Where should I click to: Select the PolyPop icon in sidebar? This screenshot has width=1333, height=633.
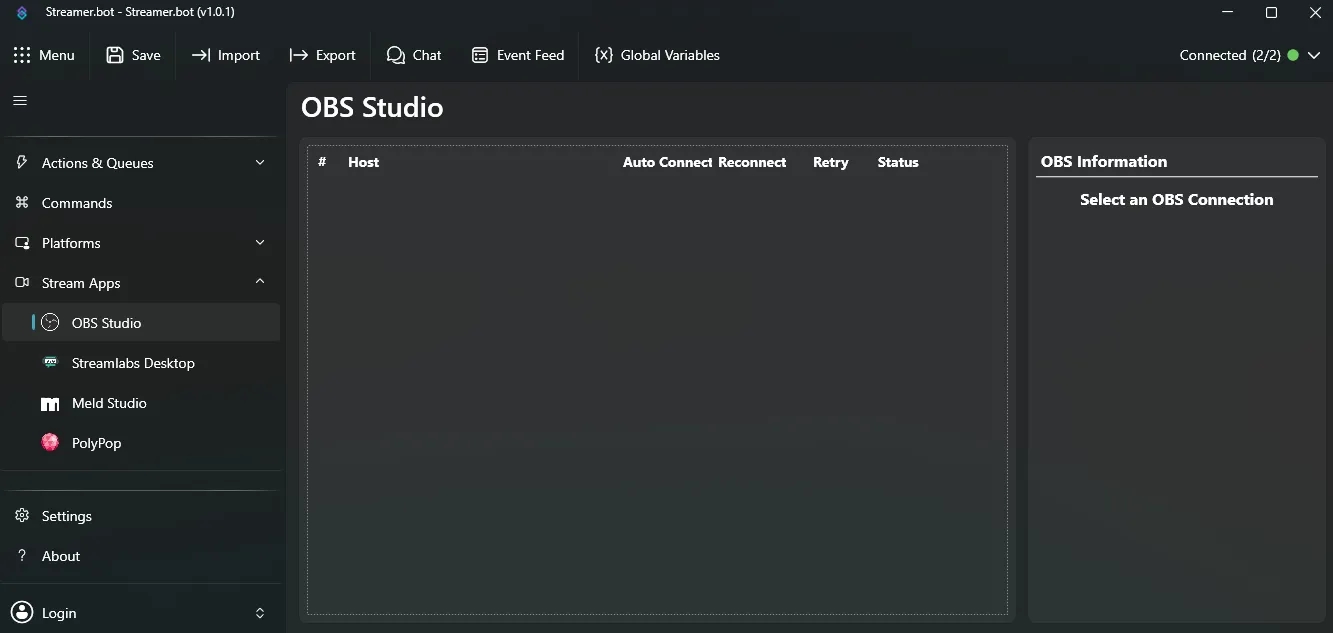pos(50,443)
